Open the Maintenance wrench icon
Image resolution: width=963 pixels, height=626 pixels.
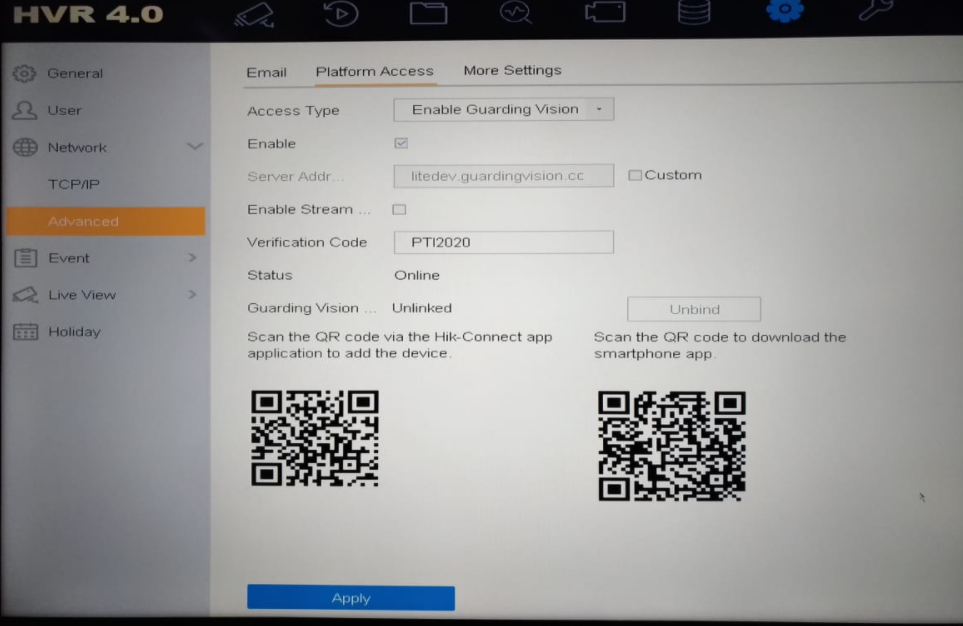pos(875,11)
